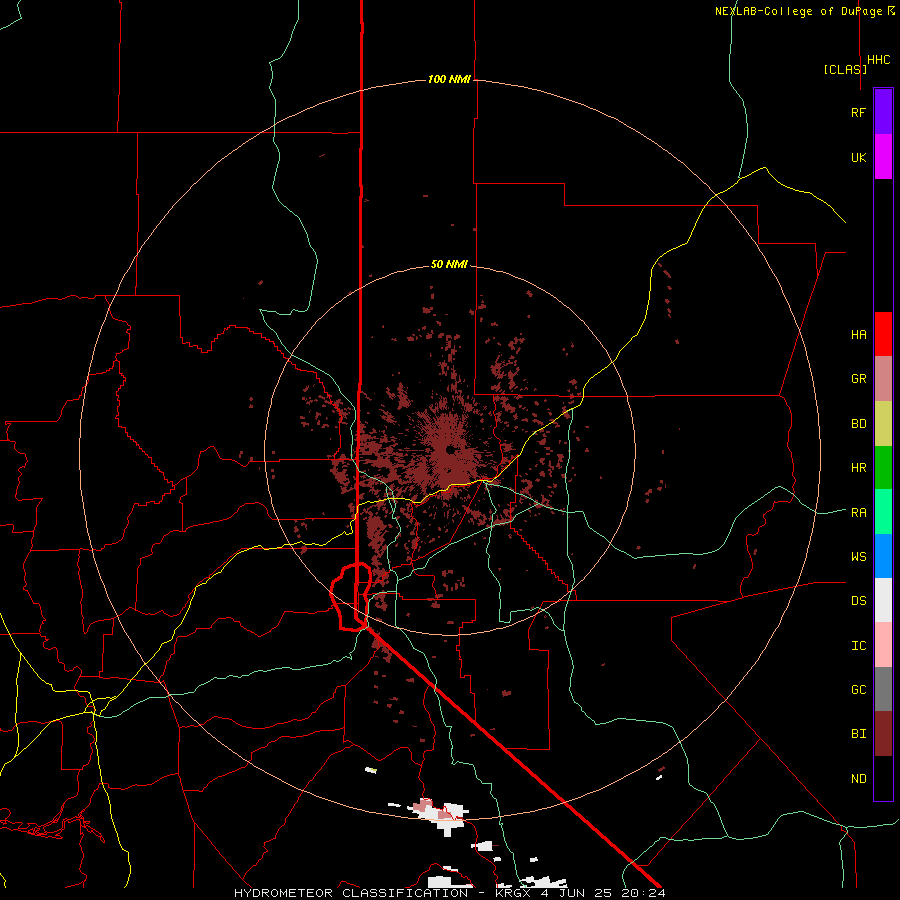This screenshot has height=900, width=900.
Task: Click the blue WS legend swatch
Action: [x=883, y=556]
